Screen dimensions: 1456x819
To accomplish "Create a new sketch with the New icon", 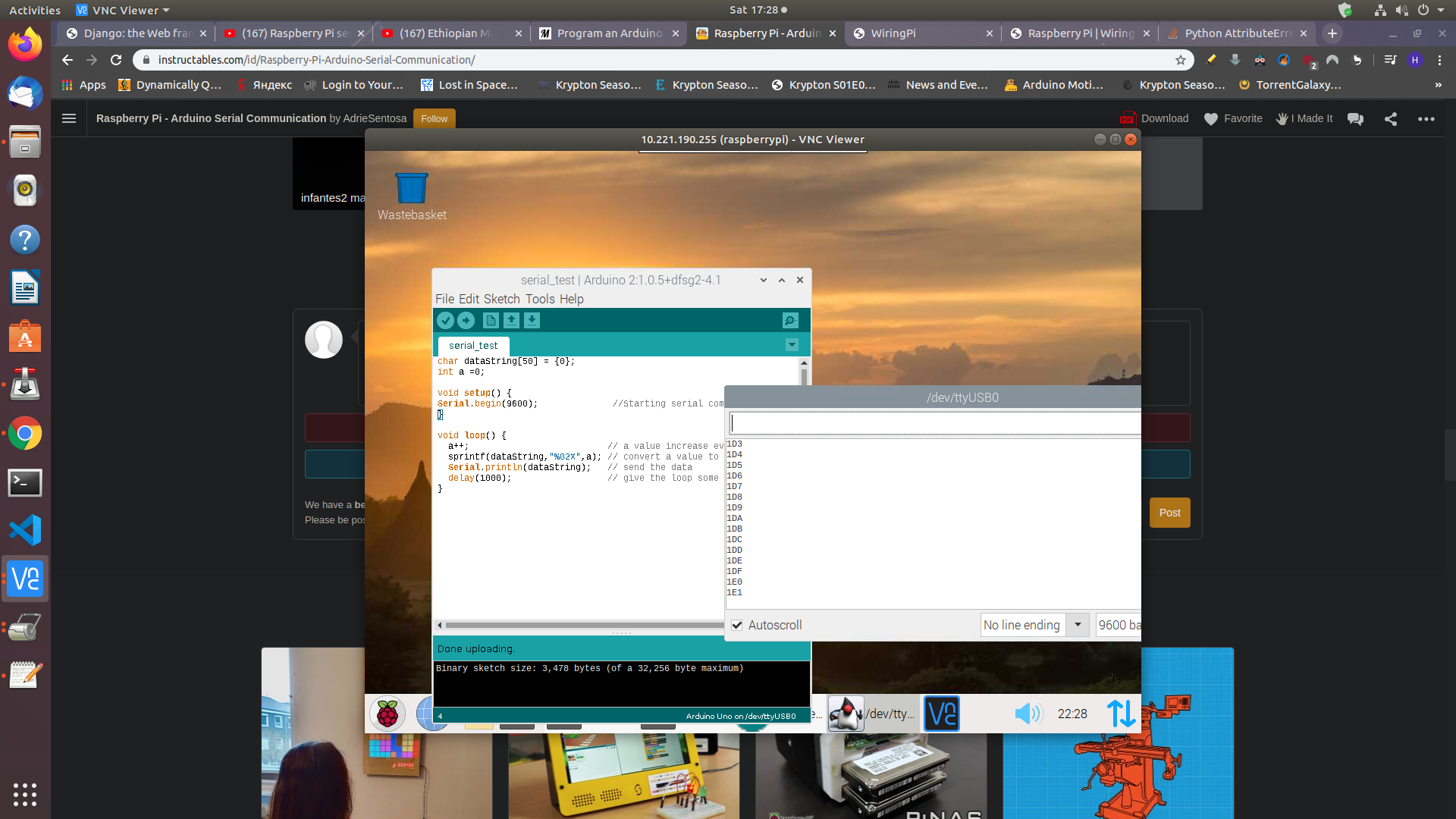I will tap(490, 320).
